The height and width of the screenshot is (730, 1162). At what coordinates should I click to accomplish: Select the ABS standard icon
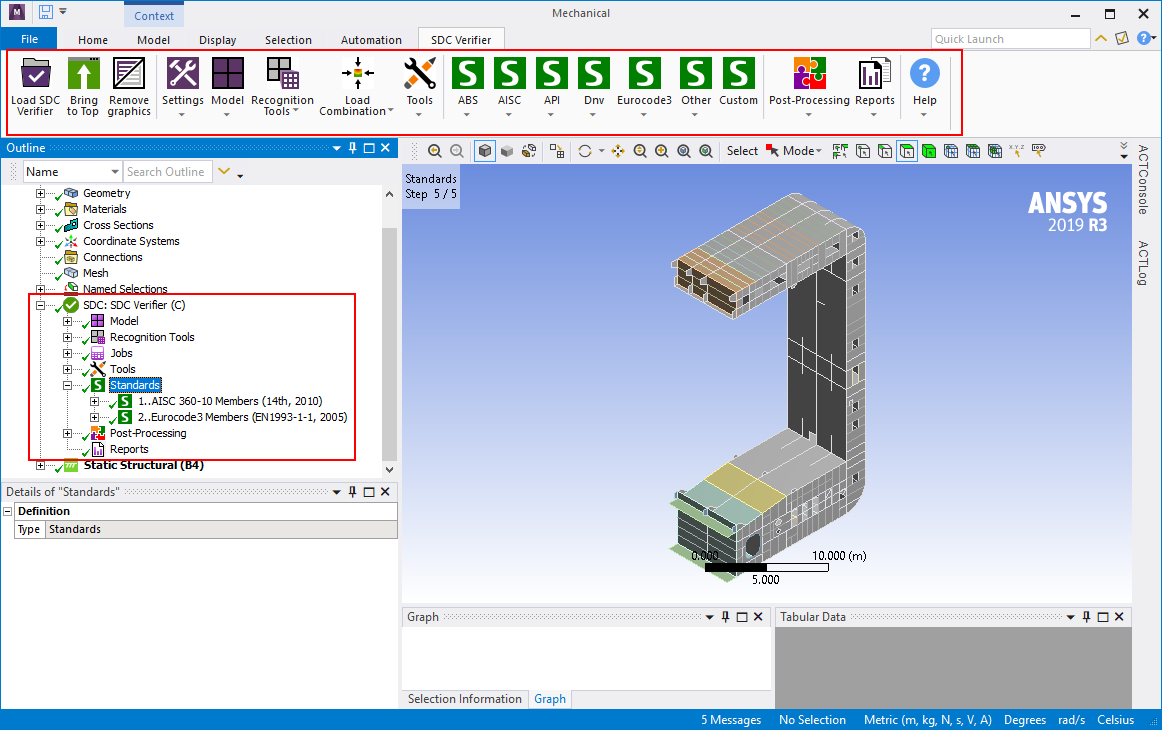pyautogui.click(x=468, y=73)
